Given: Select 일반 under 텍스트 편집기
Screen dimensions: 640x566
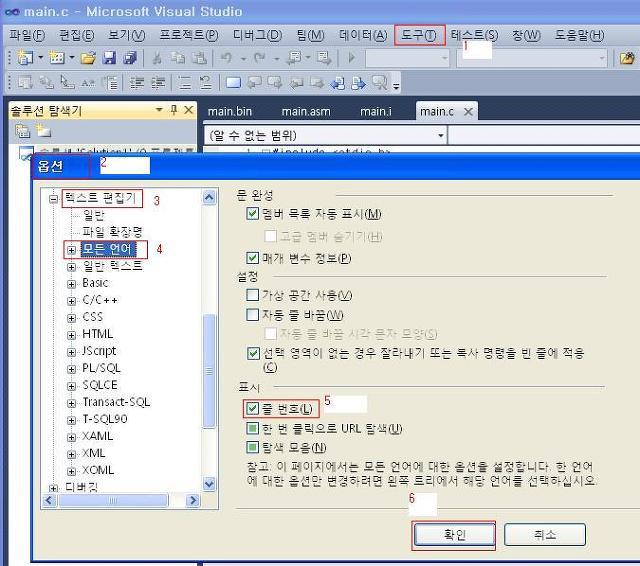Looking at the screenshot, I should pyautogui.click(x=94, y=215).
